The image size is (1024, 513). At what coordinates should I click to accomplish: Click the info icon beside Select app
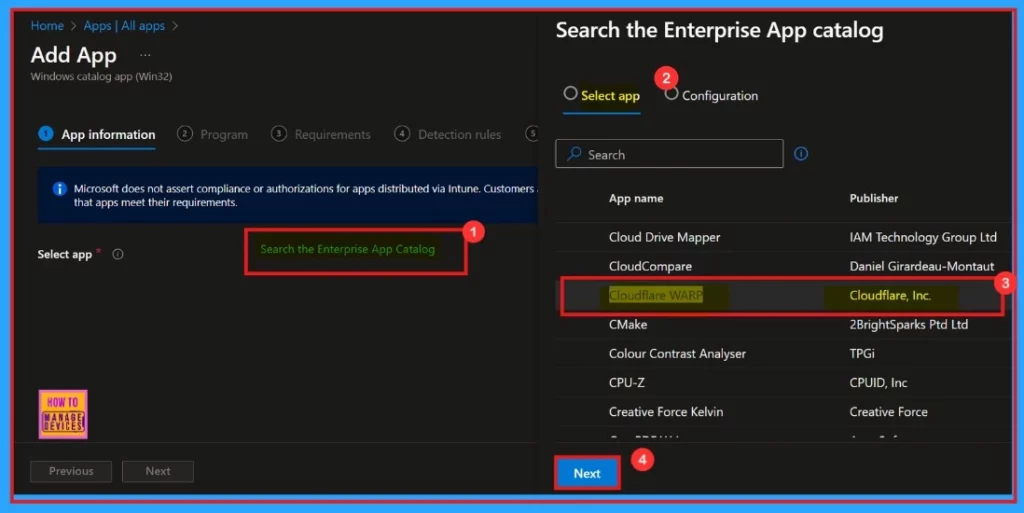(118, 255)
